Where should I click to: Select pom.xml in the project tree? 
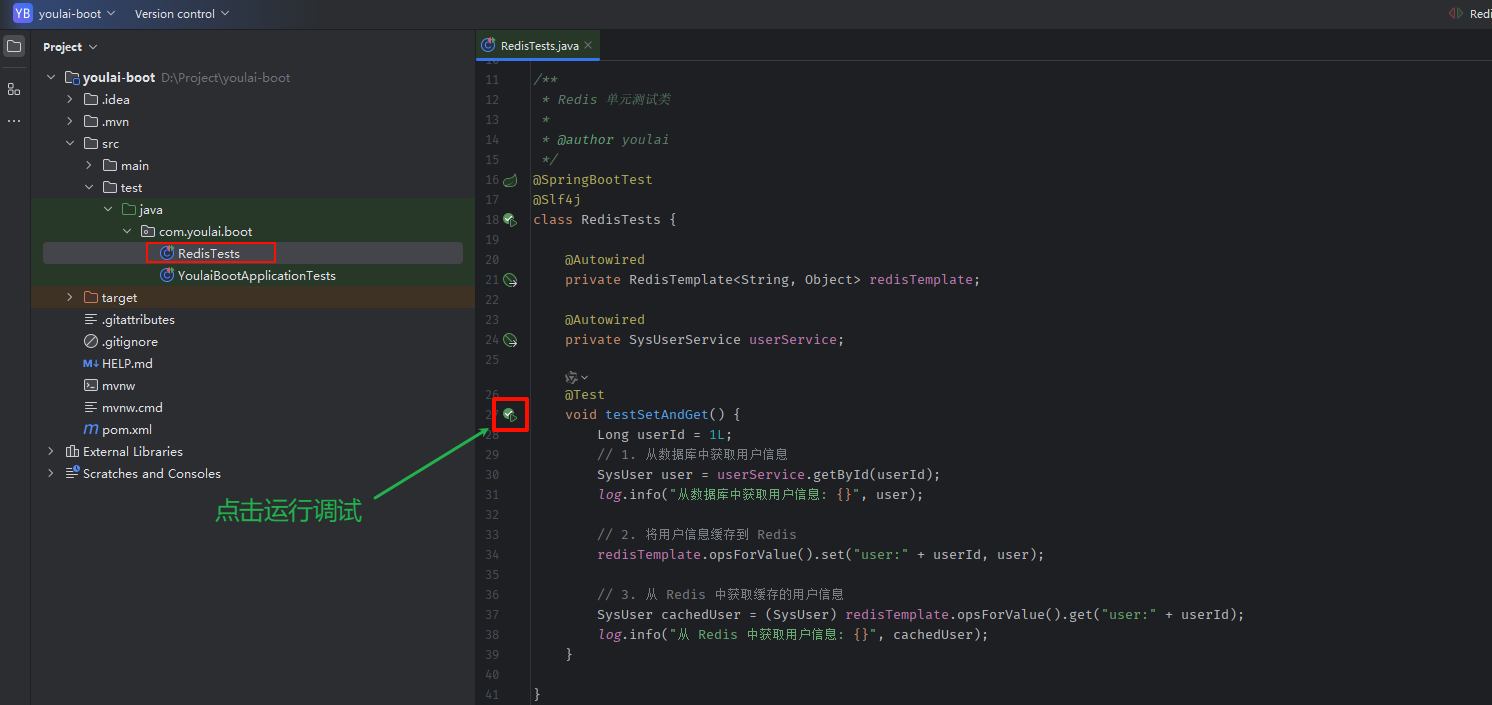tap(127, 430)
